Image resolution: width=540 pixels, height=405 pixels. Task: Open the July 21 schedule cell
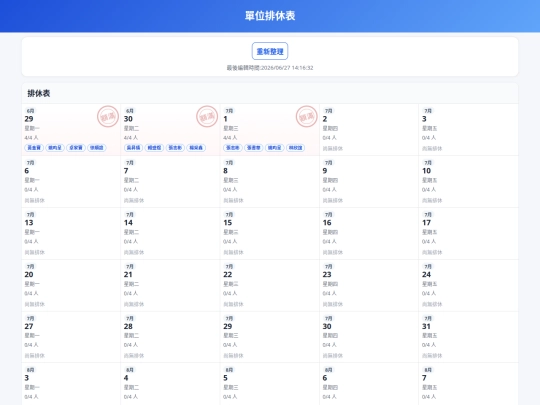click(x=170, y=285)
